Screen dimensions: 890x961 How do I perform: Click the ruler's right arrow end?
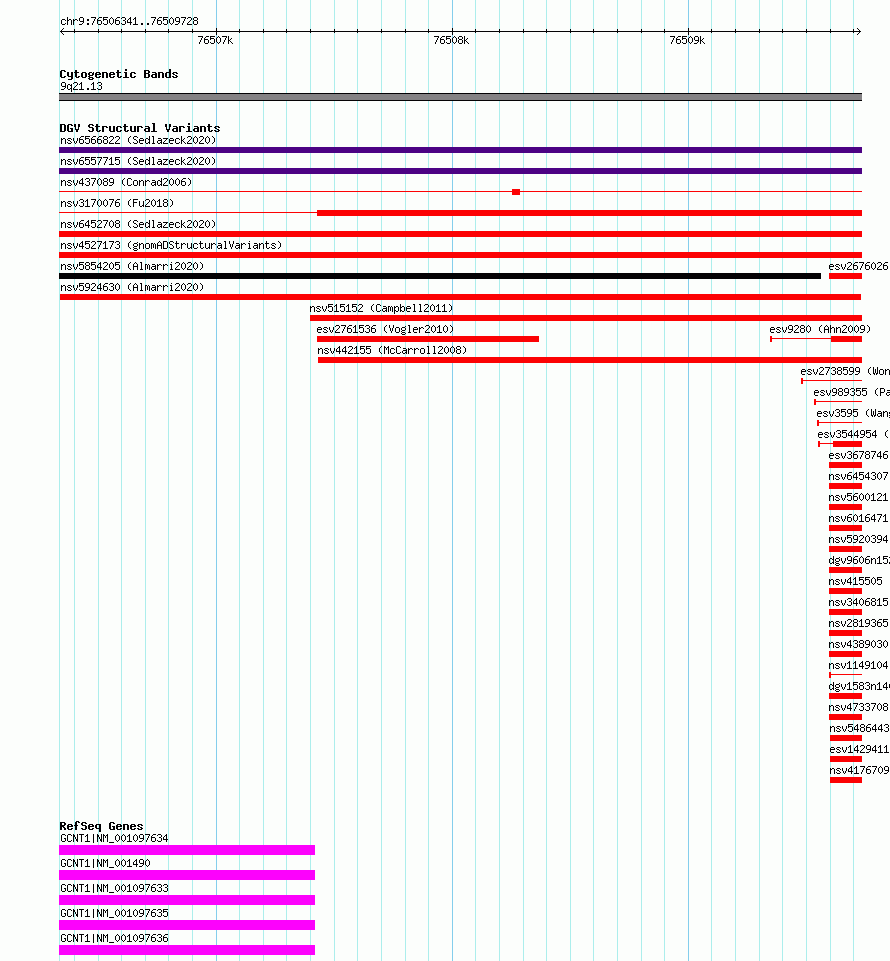(858, 31)
